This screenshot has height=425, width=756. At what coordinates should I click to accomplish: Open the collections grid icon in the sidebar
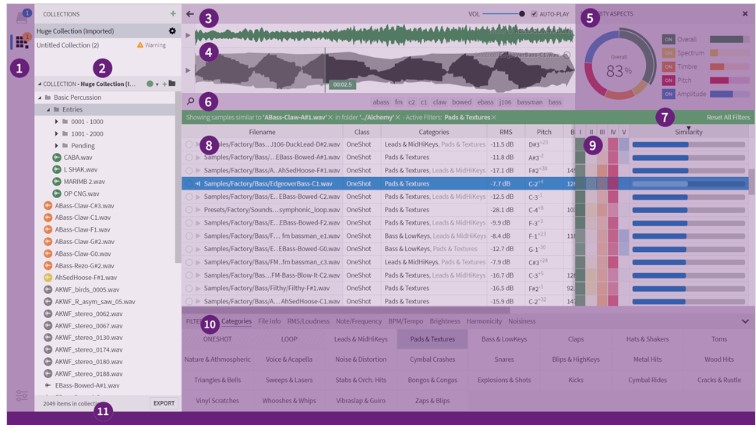click(21, 41)
